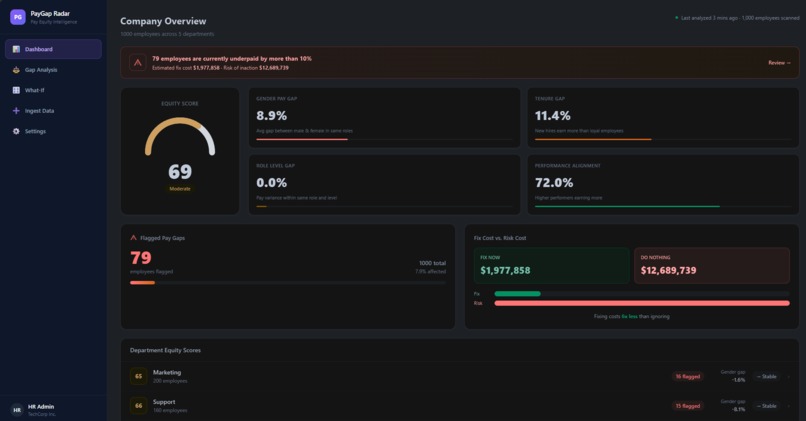The height and width of the screenshot is (421, 806).
Task: Click the Do Nothing $12,689,739 card
Action: coord(712,266)
